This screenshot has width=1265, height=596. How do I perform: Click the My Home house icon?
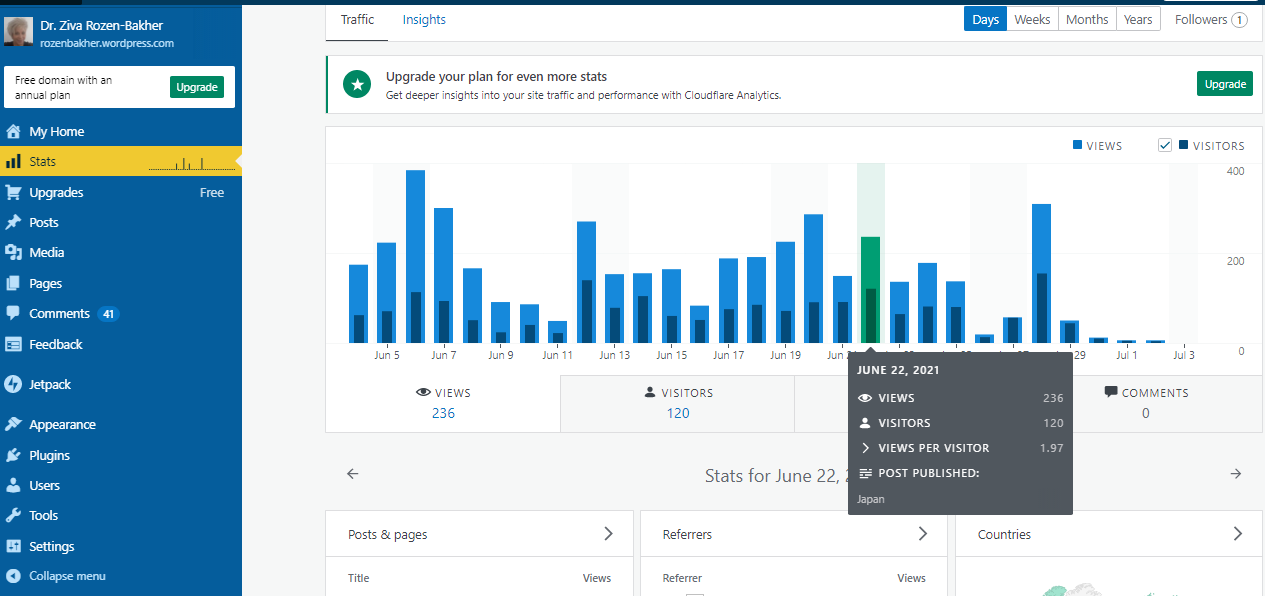pyautogui.click(x=13, y=131)
